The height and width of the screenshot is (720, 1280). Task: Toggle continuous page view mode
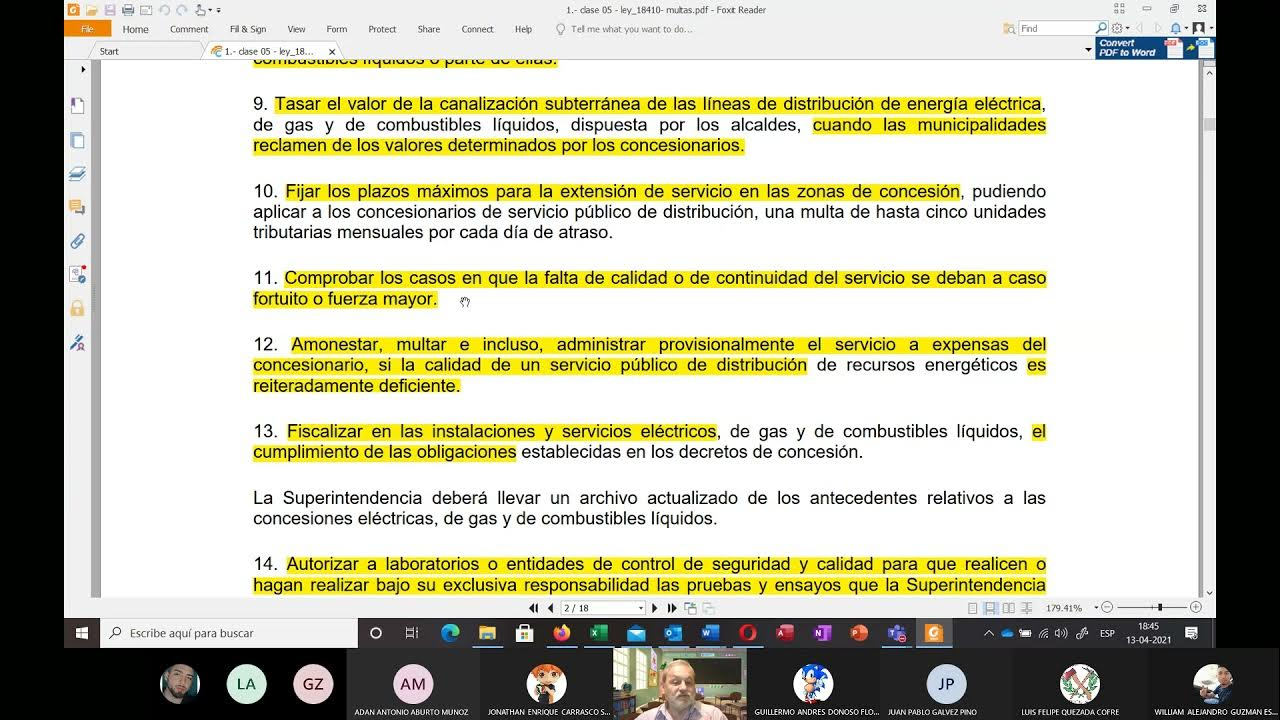pos(990,608)
